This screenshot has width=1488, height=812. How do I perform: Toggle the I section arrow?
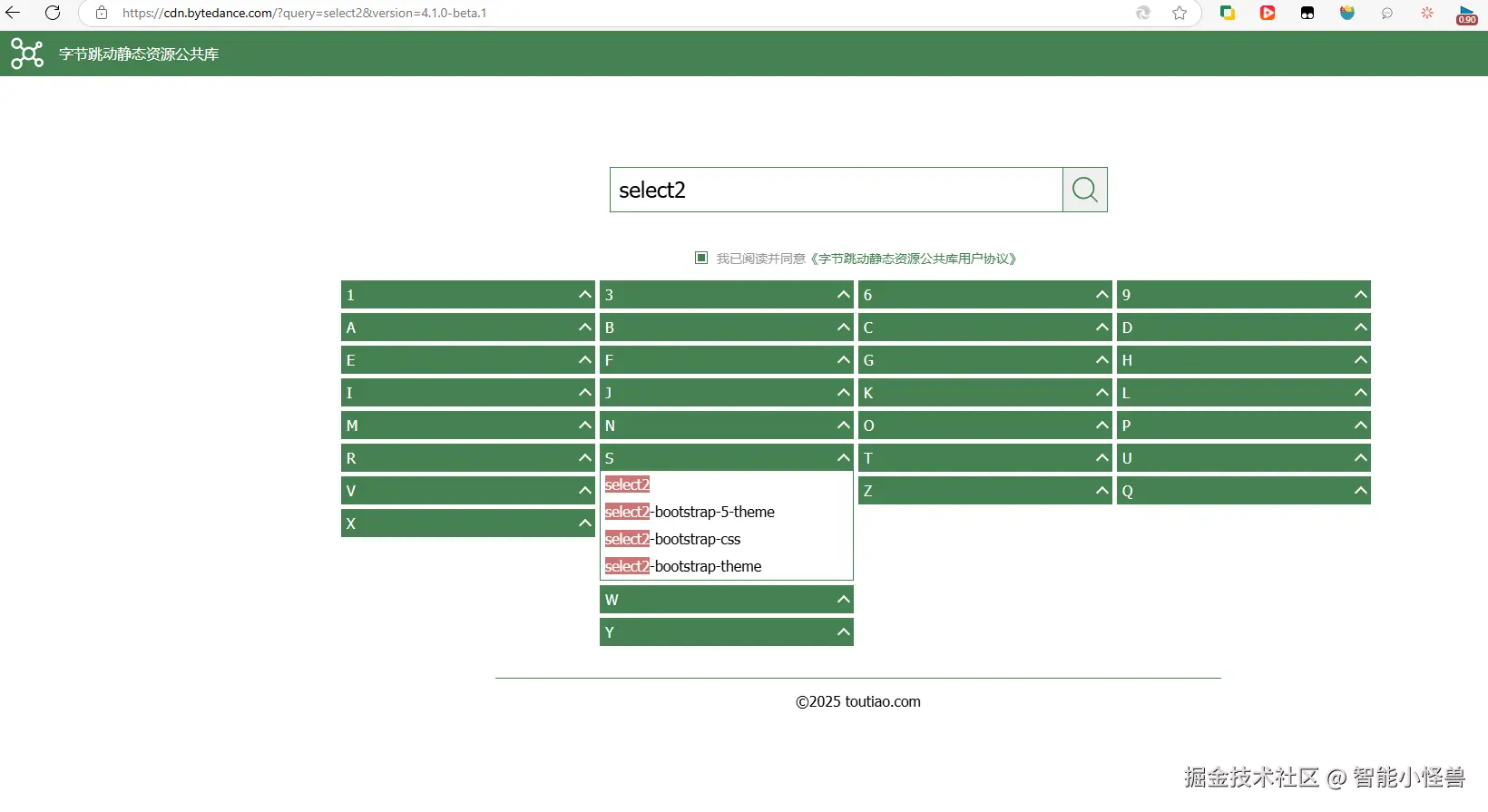coord(585,392)
